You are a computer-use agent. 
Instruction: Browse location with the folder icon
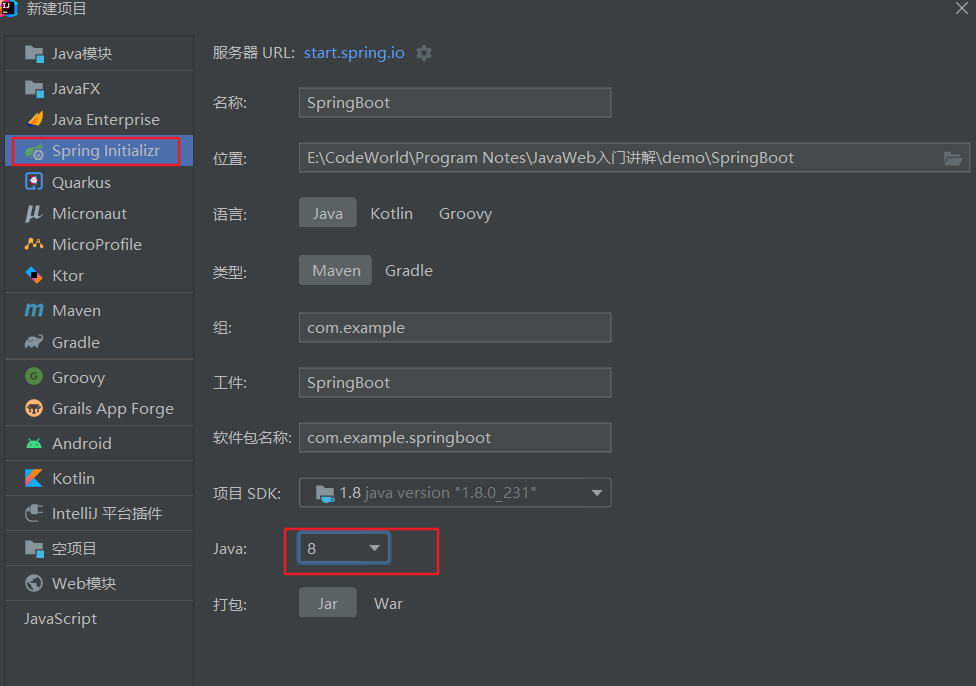(953, 158)
